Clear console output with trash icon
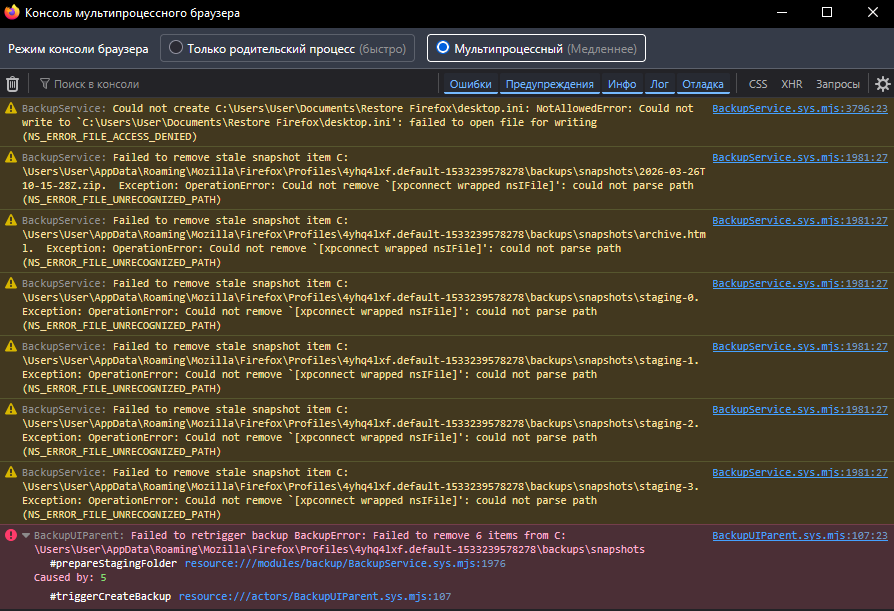894x611 pixels. [x=13, y=84]
